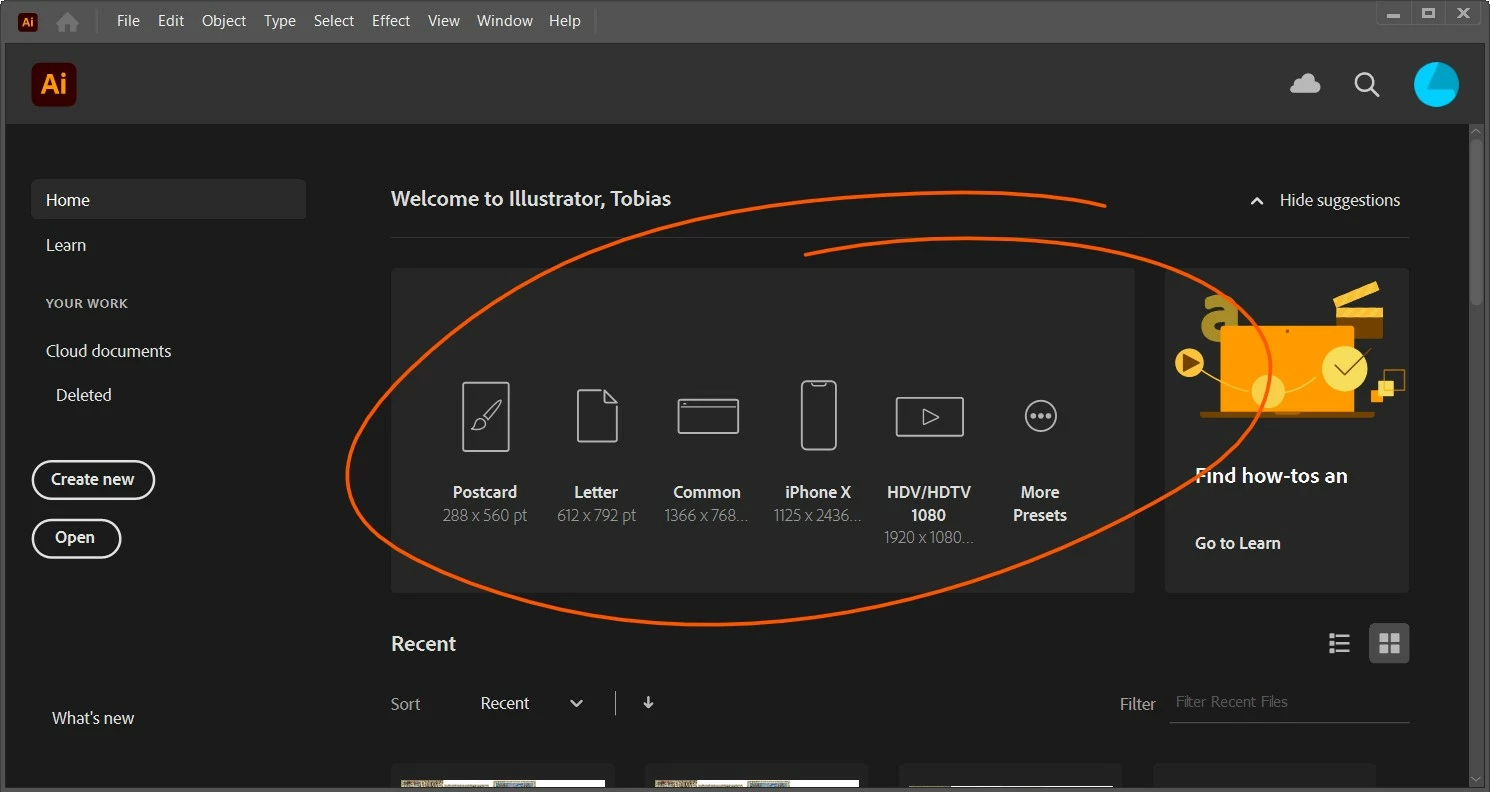Open the Select menu
The height and width of the screenshot is (792, 1490).
pyautogui.click(x=334, y=21)
